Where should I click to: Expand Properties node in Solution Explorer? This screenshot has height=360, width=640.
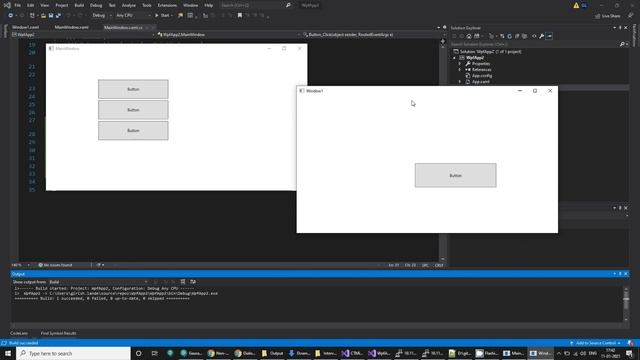(x=460, y=64)
